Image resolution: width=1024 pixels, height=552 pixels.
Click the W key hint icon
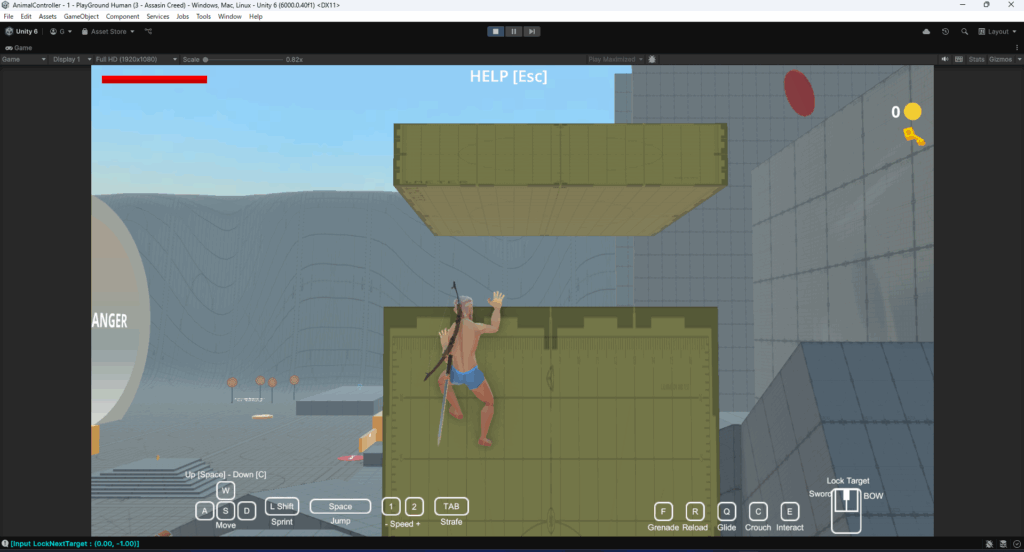point(225,490)
